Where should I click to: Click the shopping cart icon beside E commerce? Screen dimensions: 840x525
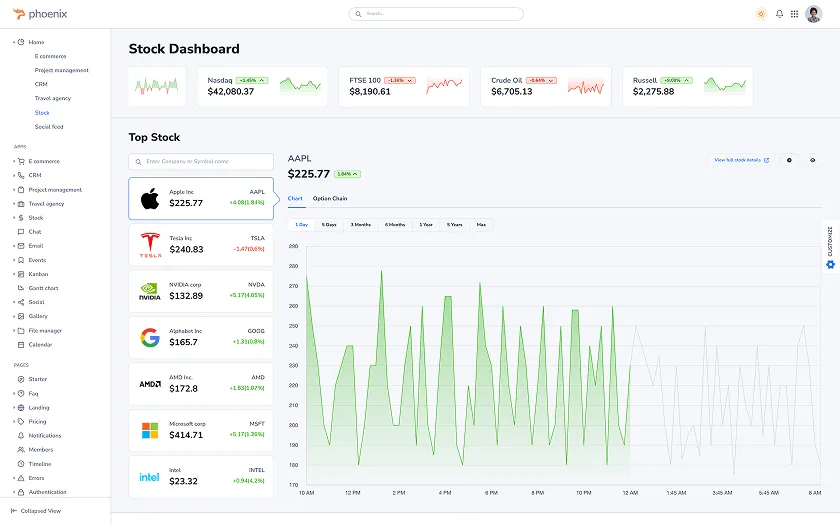[21, 161]
